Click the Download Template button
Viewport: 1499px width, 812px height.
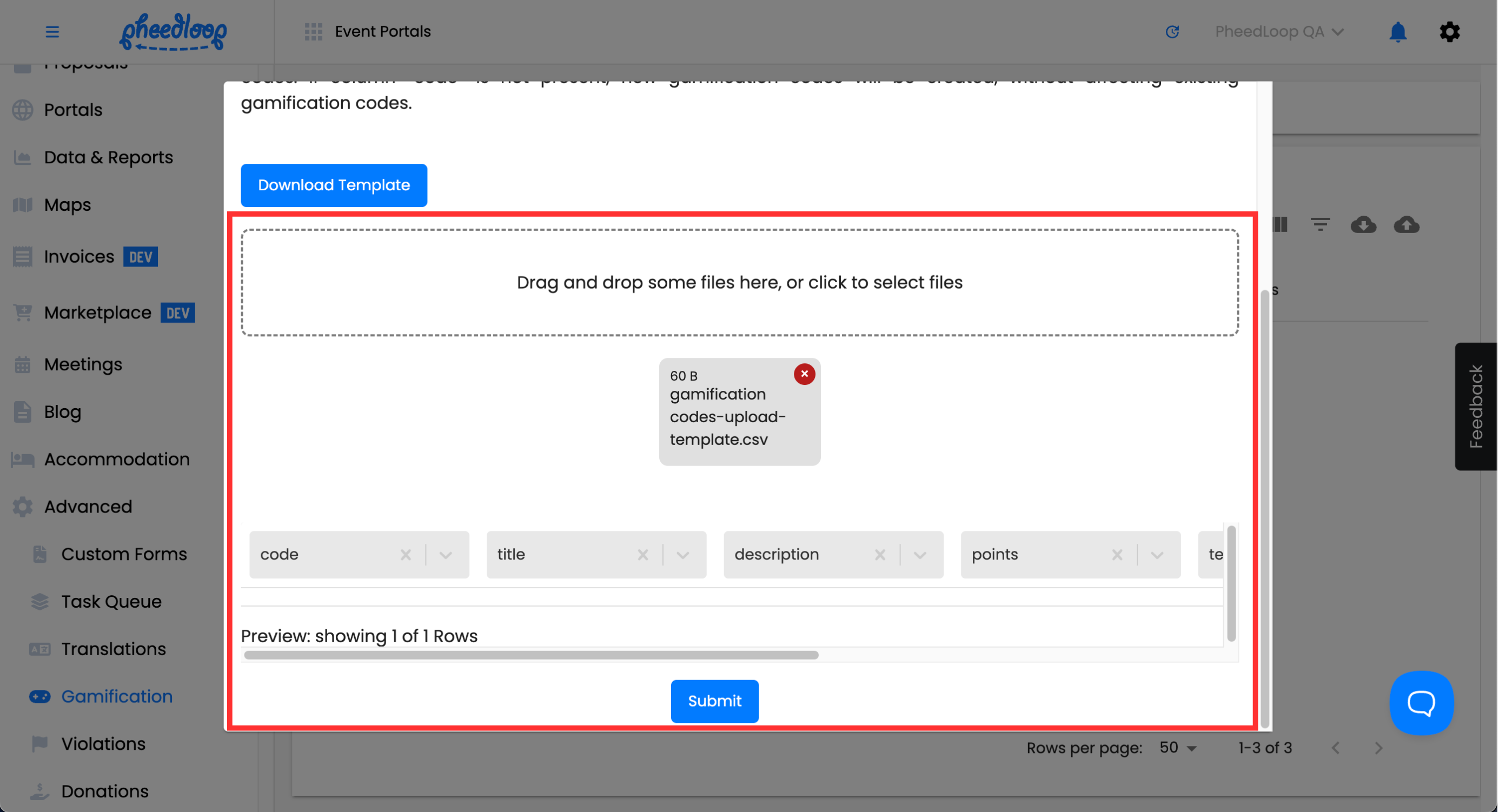pos(334,185)
